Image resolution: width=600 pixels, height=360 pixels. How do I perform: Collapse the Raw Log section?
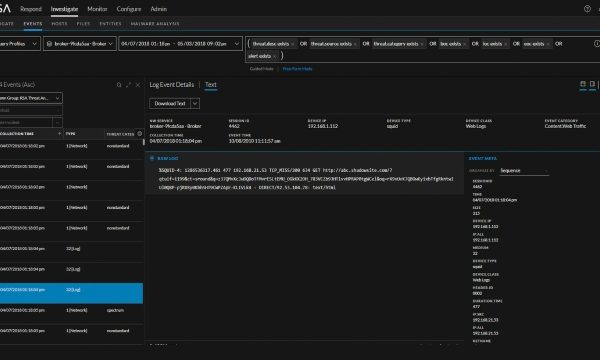coord(152,158)
